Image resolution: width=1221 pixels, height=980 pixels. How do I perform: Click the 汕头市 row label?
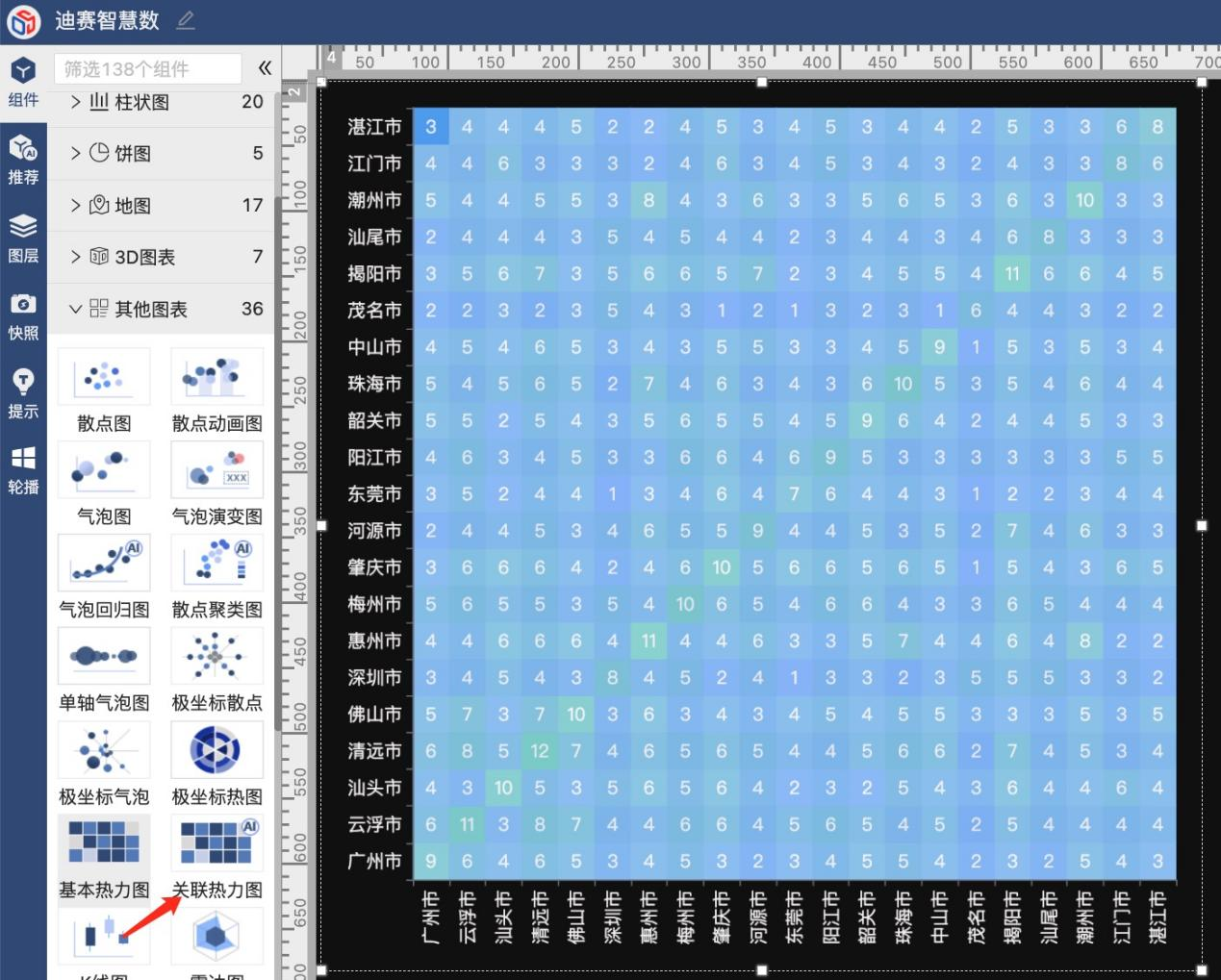[x=374, y=789]
